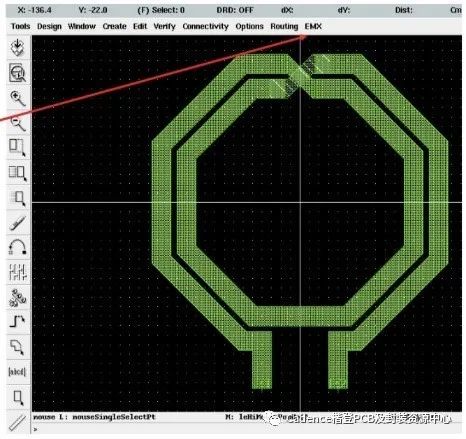Open the Connectivity menu
The image size is (466, 439).
coord(205,26)
